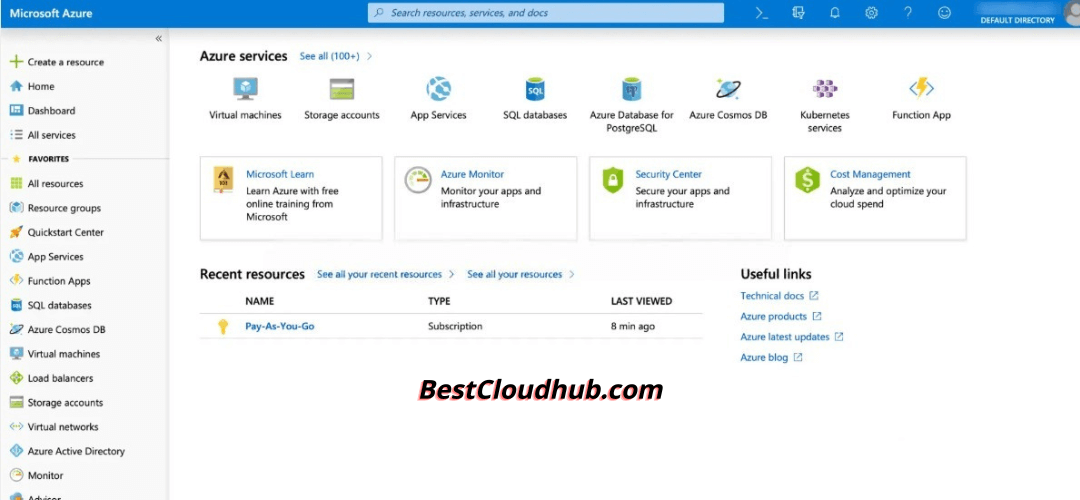
Task: Click the TYPE column header
Action: click(439, 302)
